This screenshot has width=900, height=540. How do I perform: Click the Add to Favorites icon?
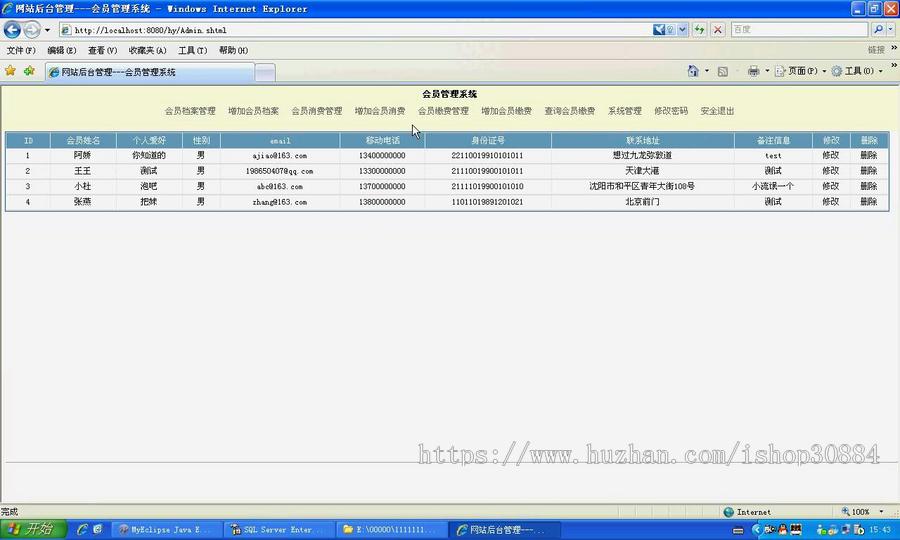[29, 71]
